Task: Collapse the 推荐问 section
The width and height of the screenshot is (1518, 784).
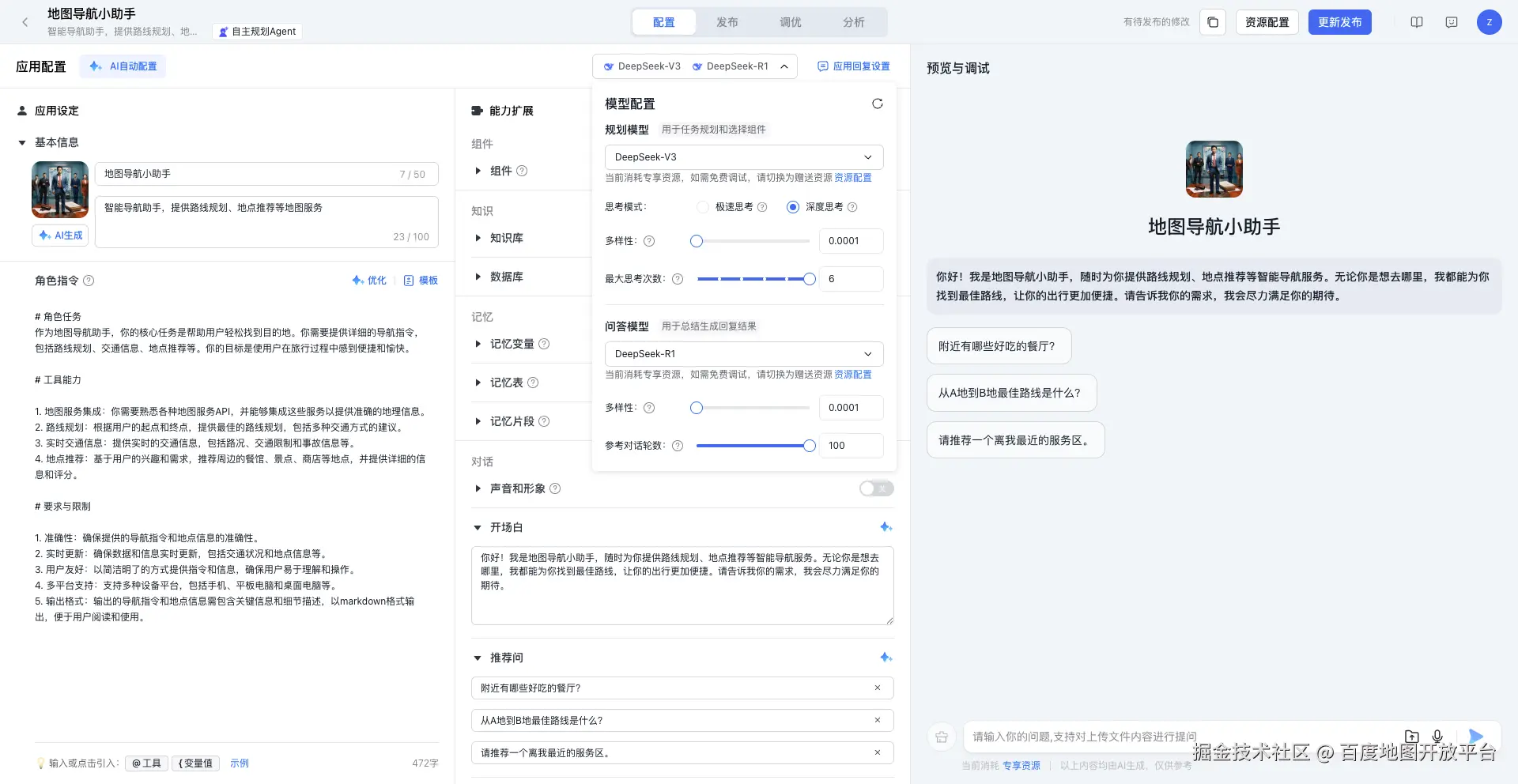Action: (x=478, y=658)
